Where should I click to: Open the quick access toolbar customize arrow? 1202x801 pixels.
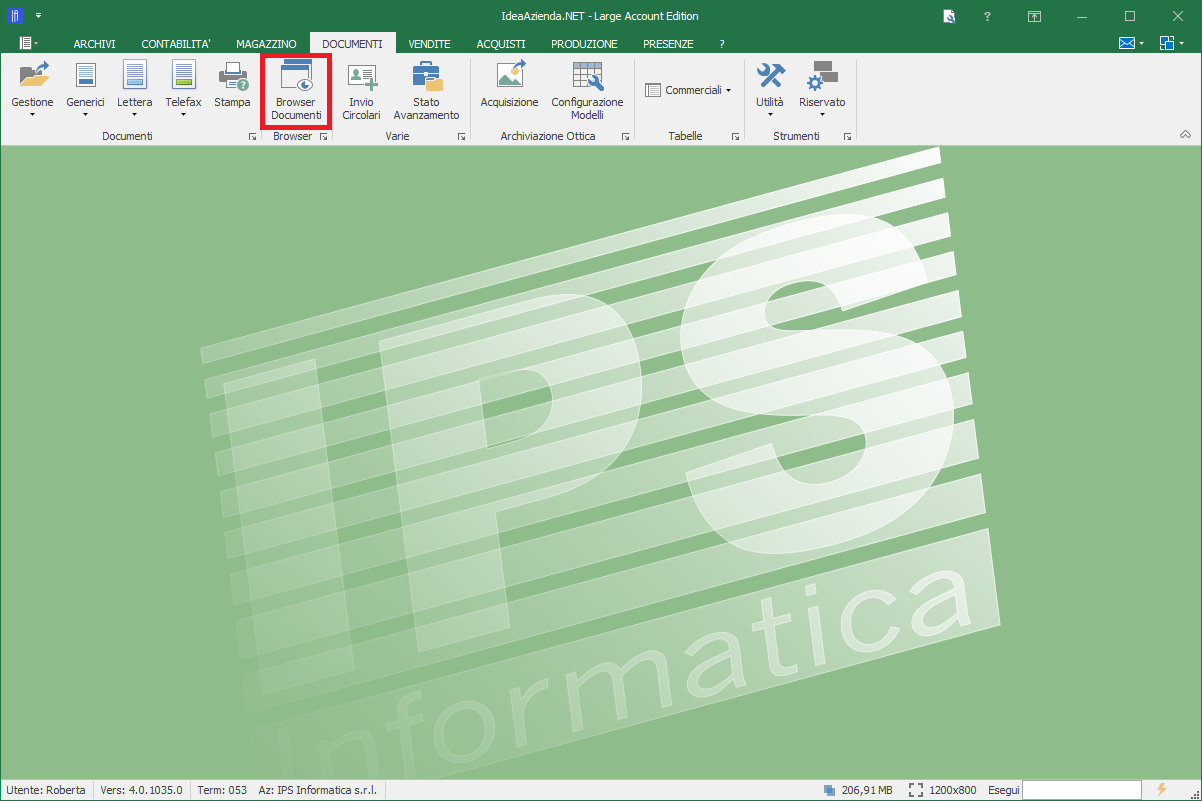38,16
